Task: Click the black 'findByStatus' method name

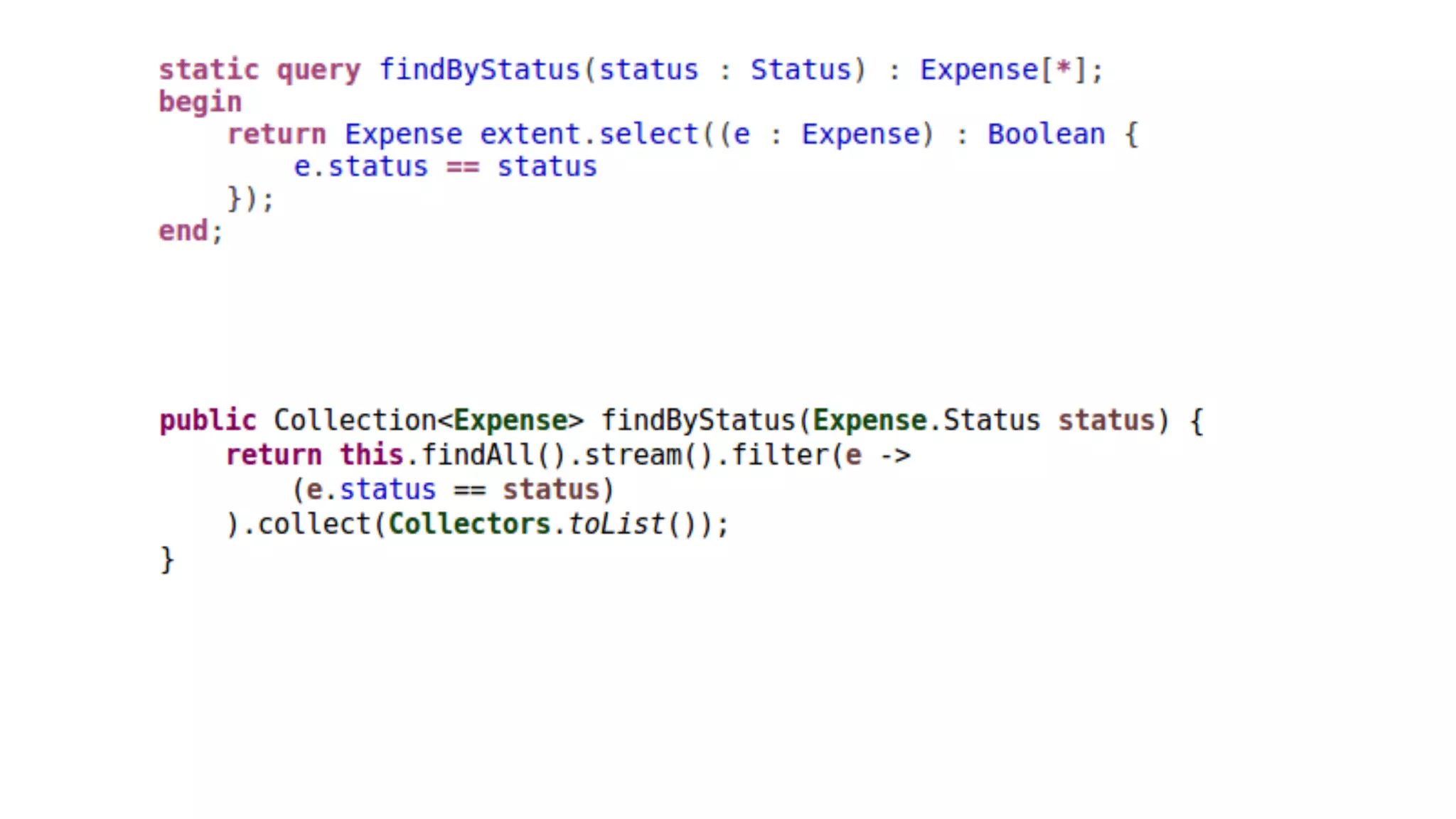Action: 698,420
